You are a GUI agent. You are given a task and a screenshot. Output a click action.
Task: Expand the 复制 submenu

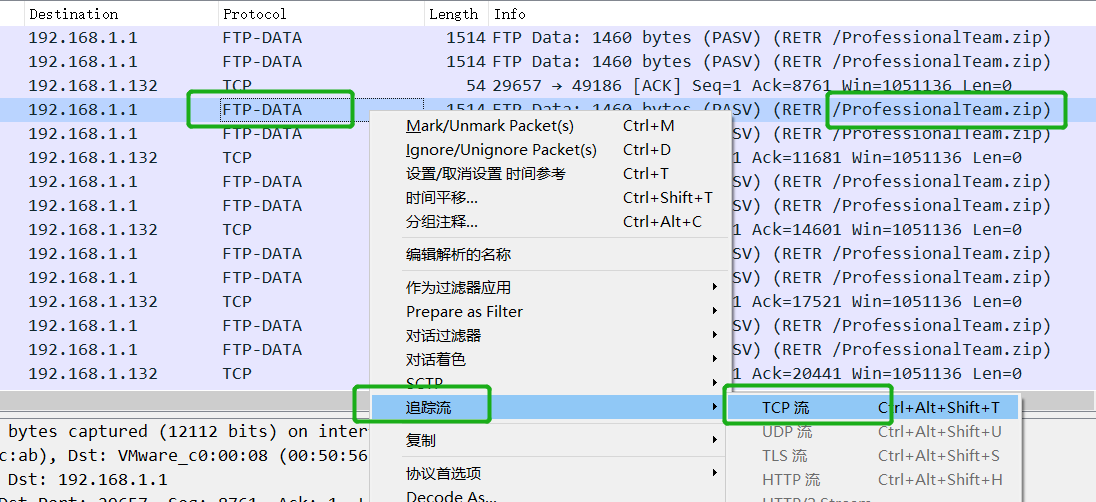click(550, 440)
